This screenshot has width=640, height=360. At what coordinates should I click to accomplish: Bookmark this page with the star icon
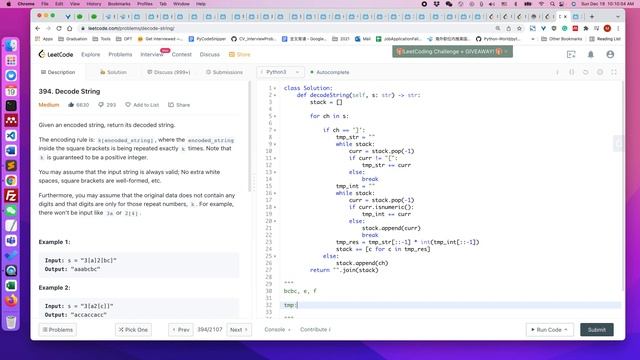519,29
